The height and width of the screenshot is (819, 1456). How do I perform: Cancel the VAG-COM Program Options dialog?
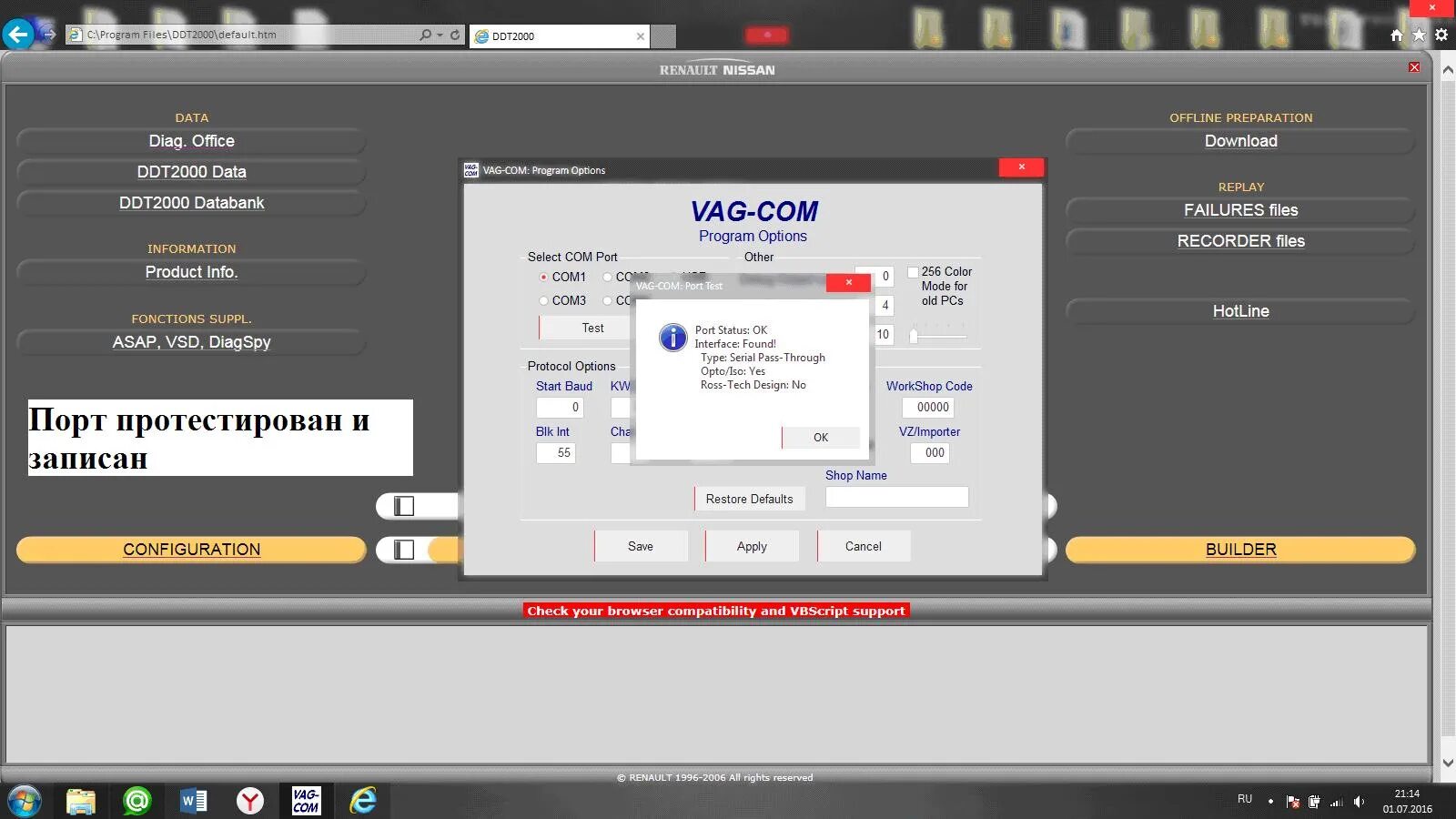coord(864,546)
